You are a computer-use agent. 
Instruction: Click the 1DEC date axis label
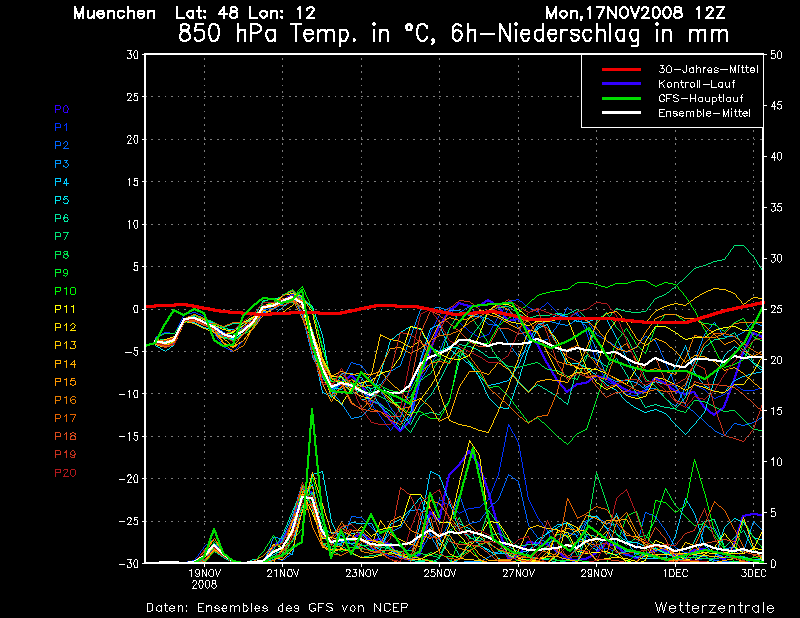pos(676,573)
